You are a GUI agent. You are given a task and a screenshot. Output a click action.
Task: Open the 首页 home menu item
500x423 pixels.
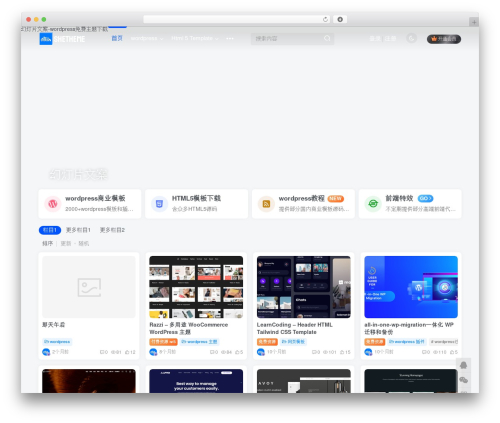coord(117,38)
